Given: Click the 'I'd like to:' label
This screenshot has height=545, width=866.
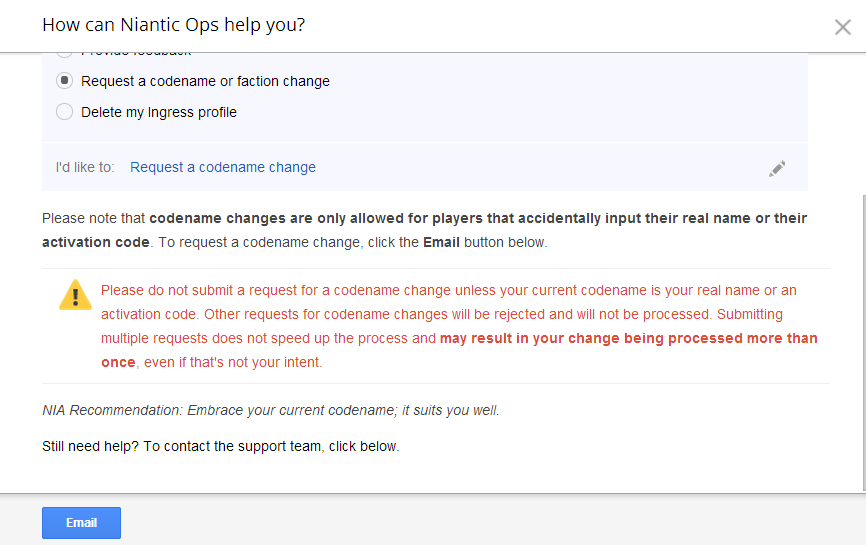Looking at the screenshot, I should (85, 167).
